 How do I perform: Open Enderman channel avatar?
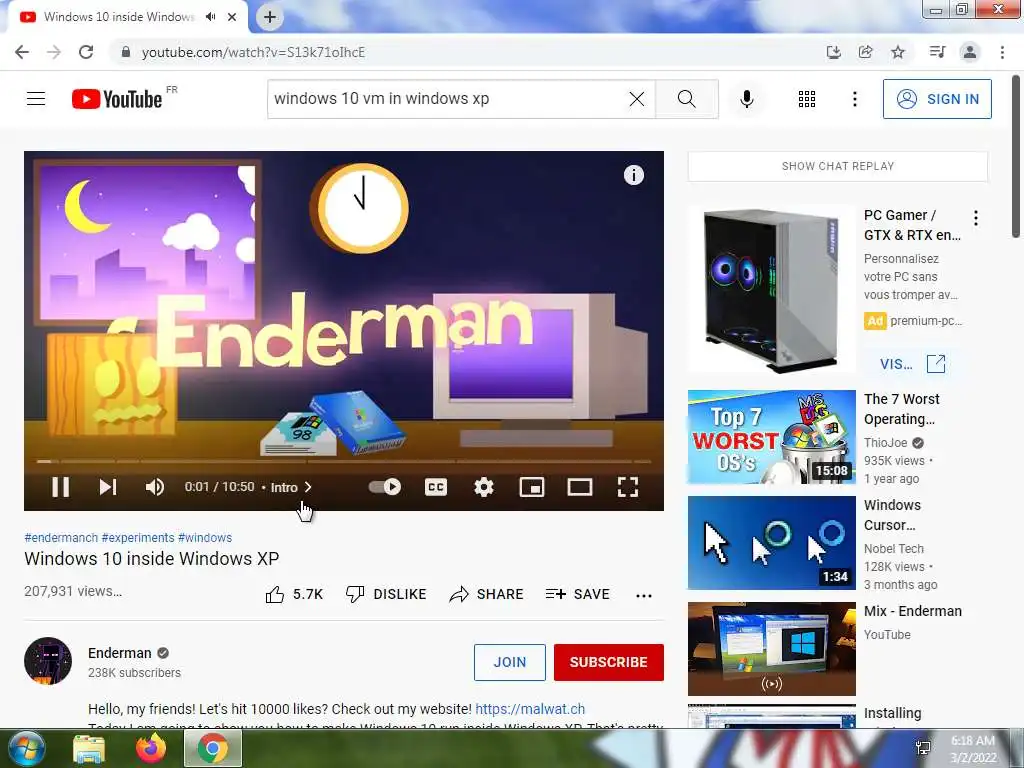(48, 661)
